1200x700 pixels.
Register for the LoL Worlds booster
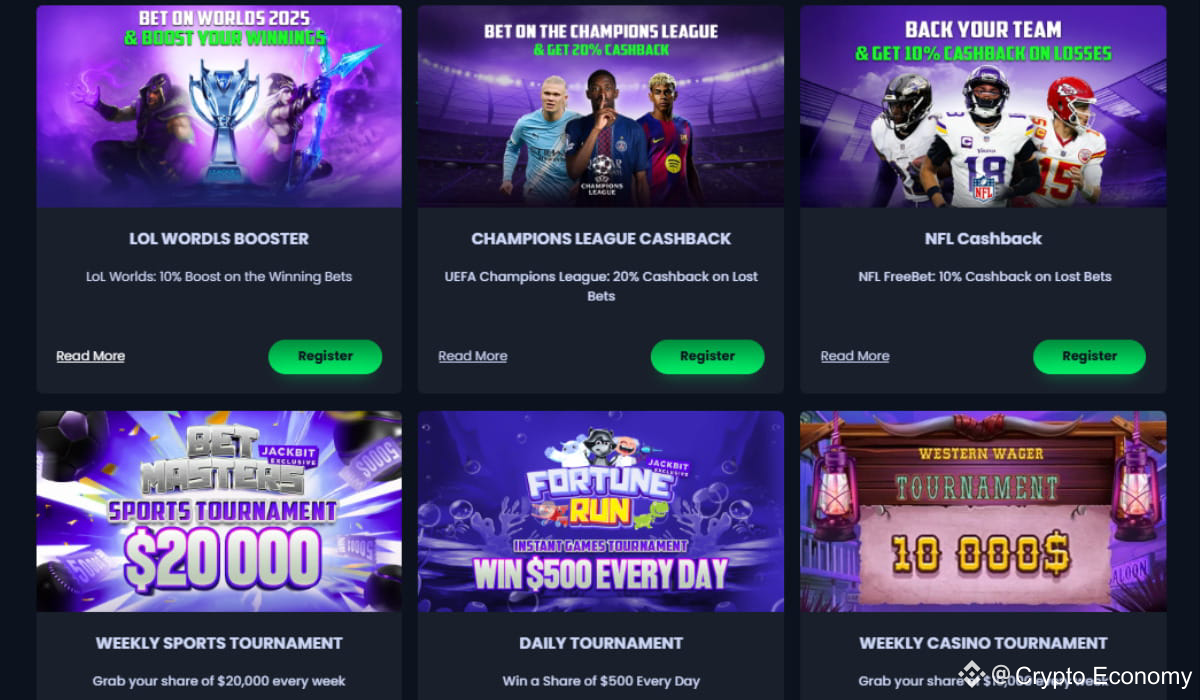(325, 356)
